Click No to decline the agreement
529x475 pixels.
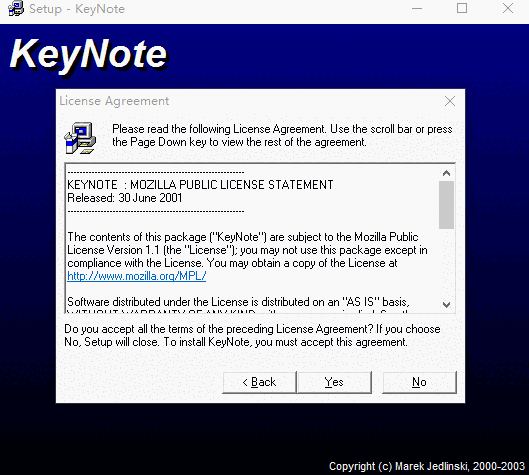click(419, 382)
